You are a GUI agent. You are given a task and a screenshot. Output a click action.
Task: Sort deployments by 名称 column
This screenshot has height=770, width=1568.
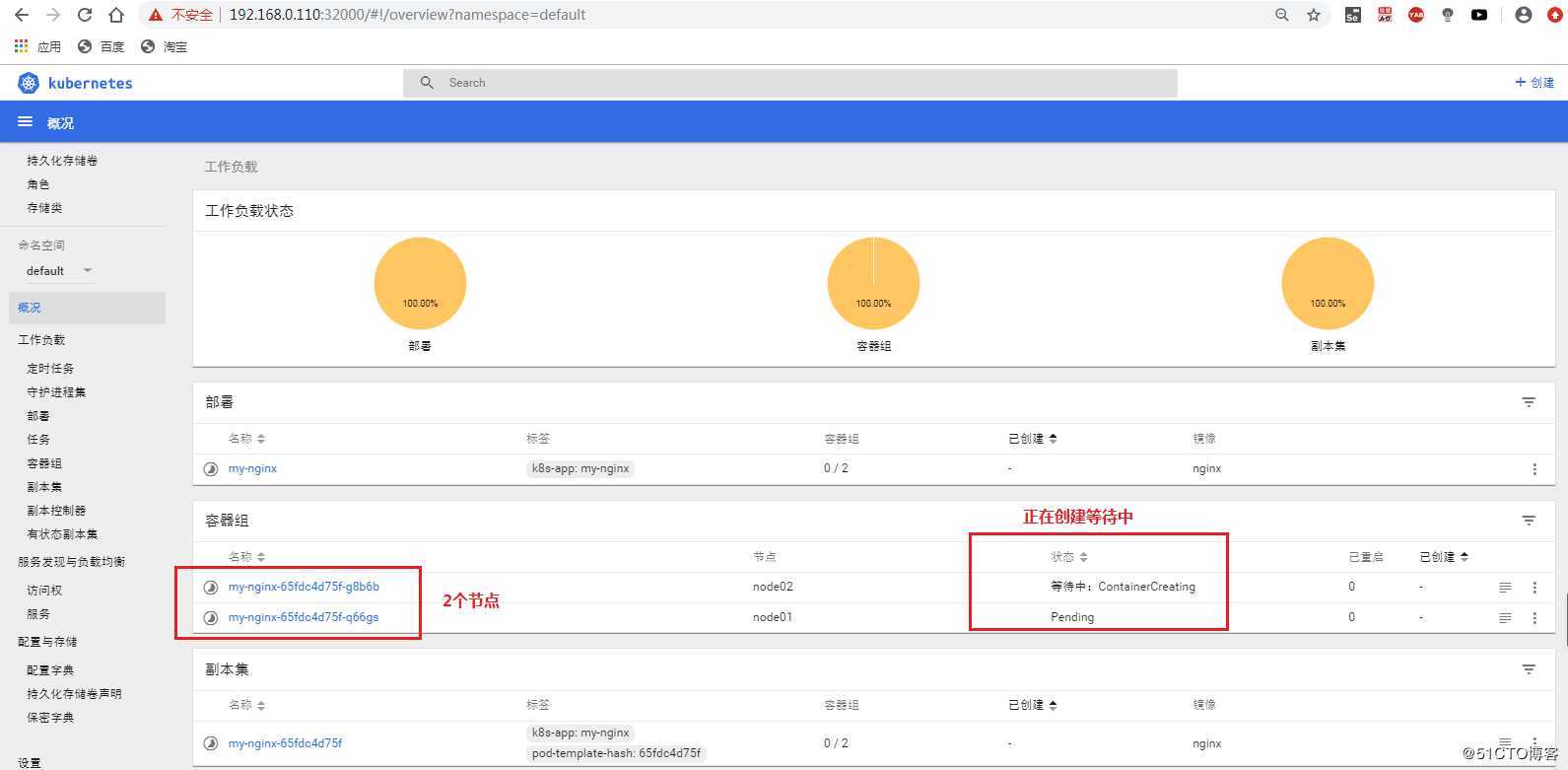pos(246,439)
